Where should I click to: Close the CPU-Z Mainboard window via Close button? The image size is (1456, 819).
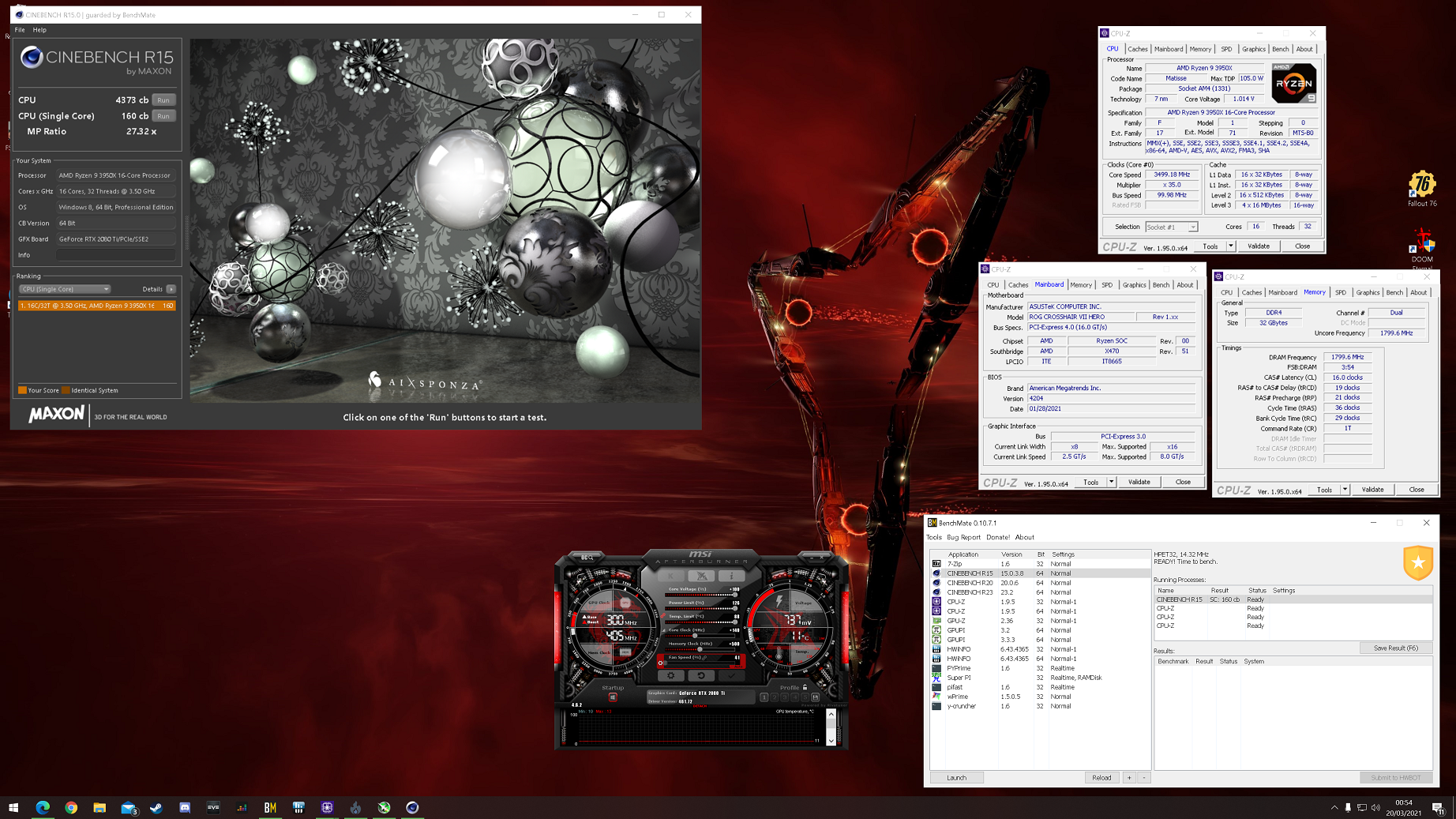pyautogui.click(x=1183, y=482)
